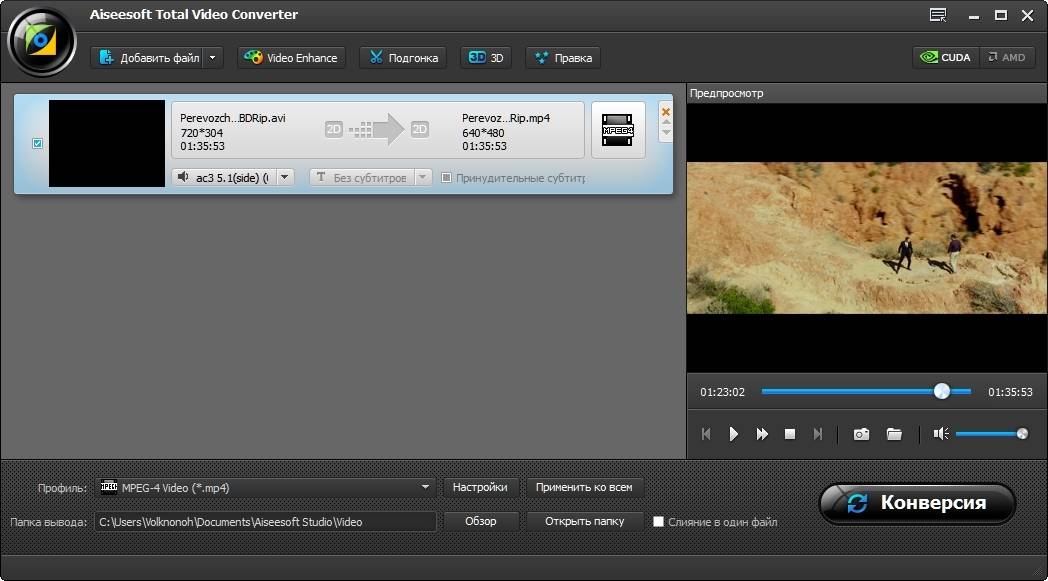Image resolution: width=1048 pixels, height=581 pixels.
Task: Enable Принудительные субтитры checkbox
Action: coord(446,177)
